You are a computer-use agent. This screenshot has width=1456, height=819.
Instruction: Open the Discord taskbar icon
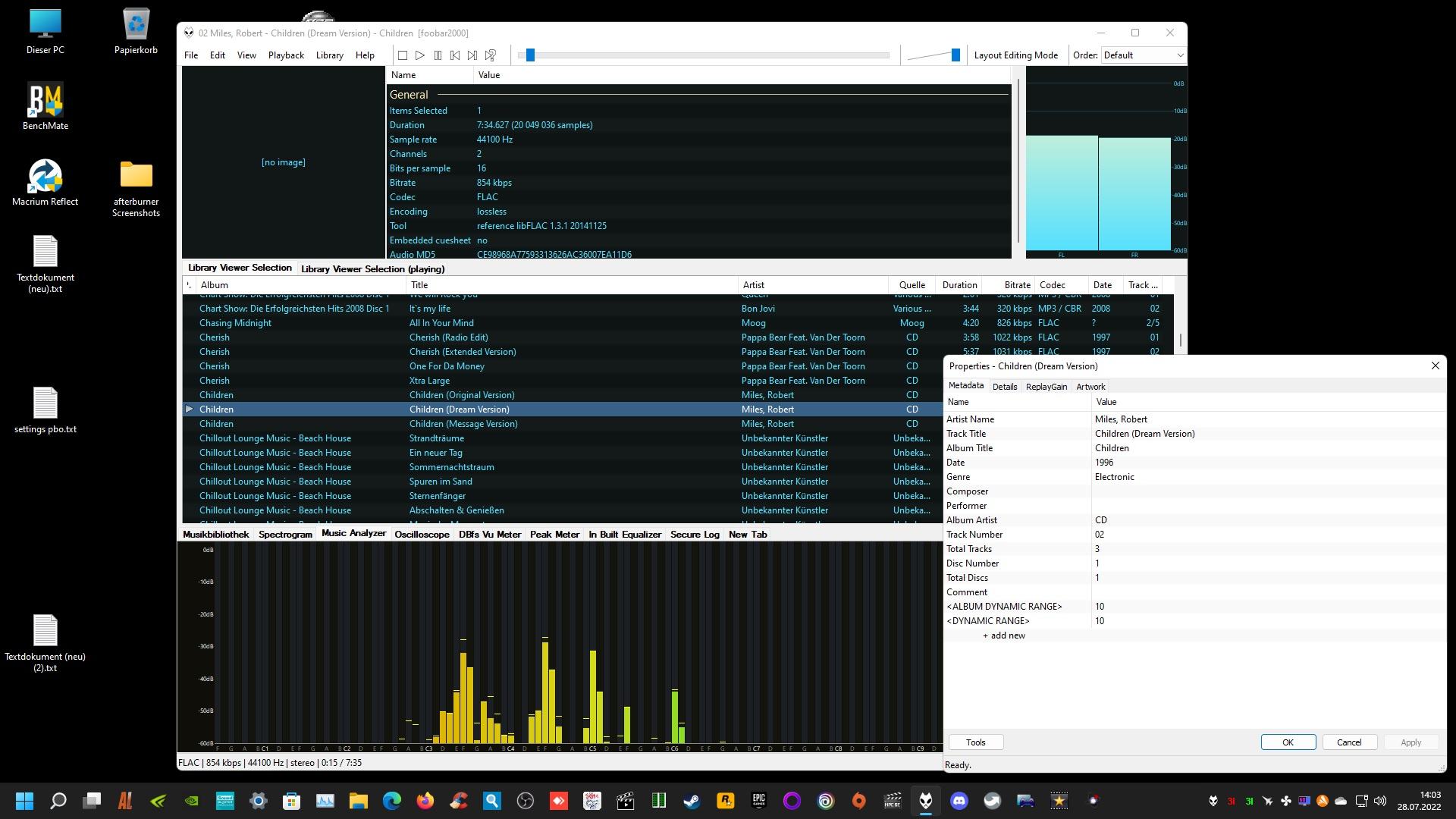click(959, 801)
